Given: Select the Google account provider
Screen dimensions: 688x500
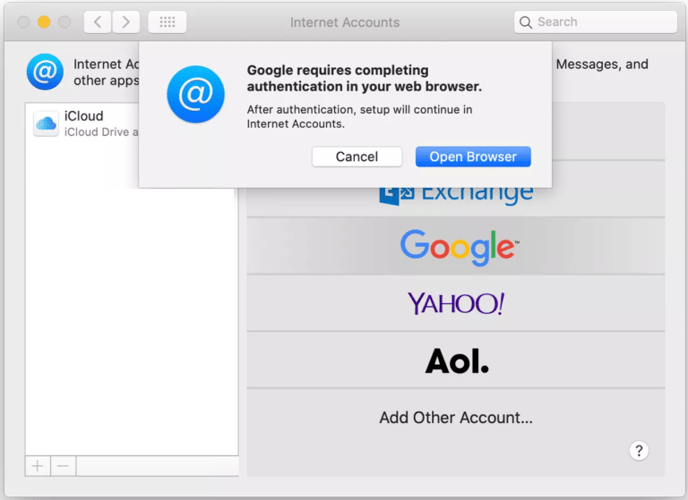Looking at the screenshot, I should 456,246.
